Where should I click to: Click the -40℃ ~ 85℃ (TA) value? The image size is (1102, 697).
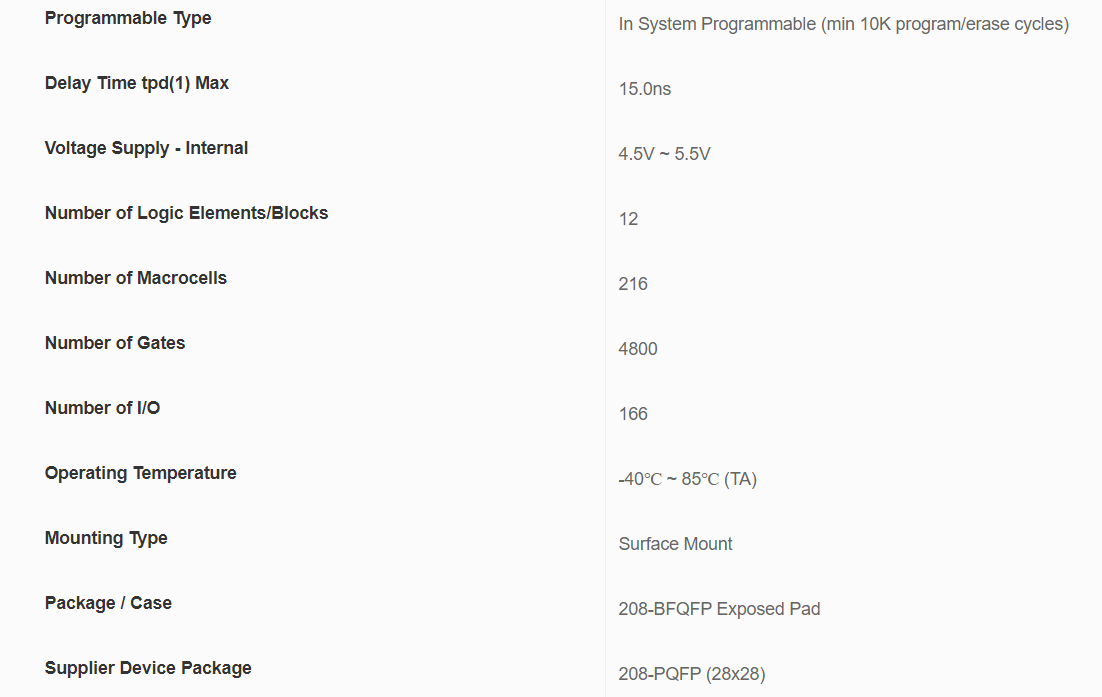coord(687,479)
